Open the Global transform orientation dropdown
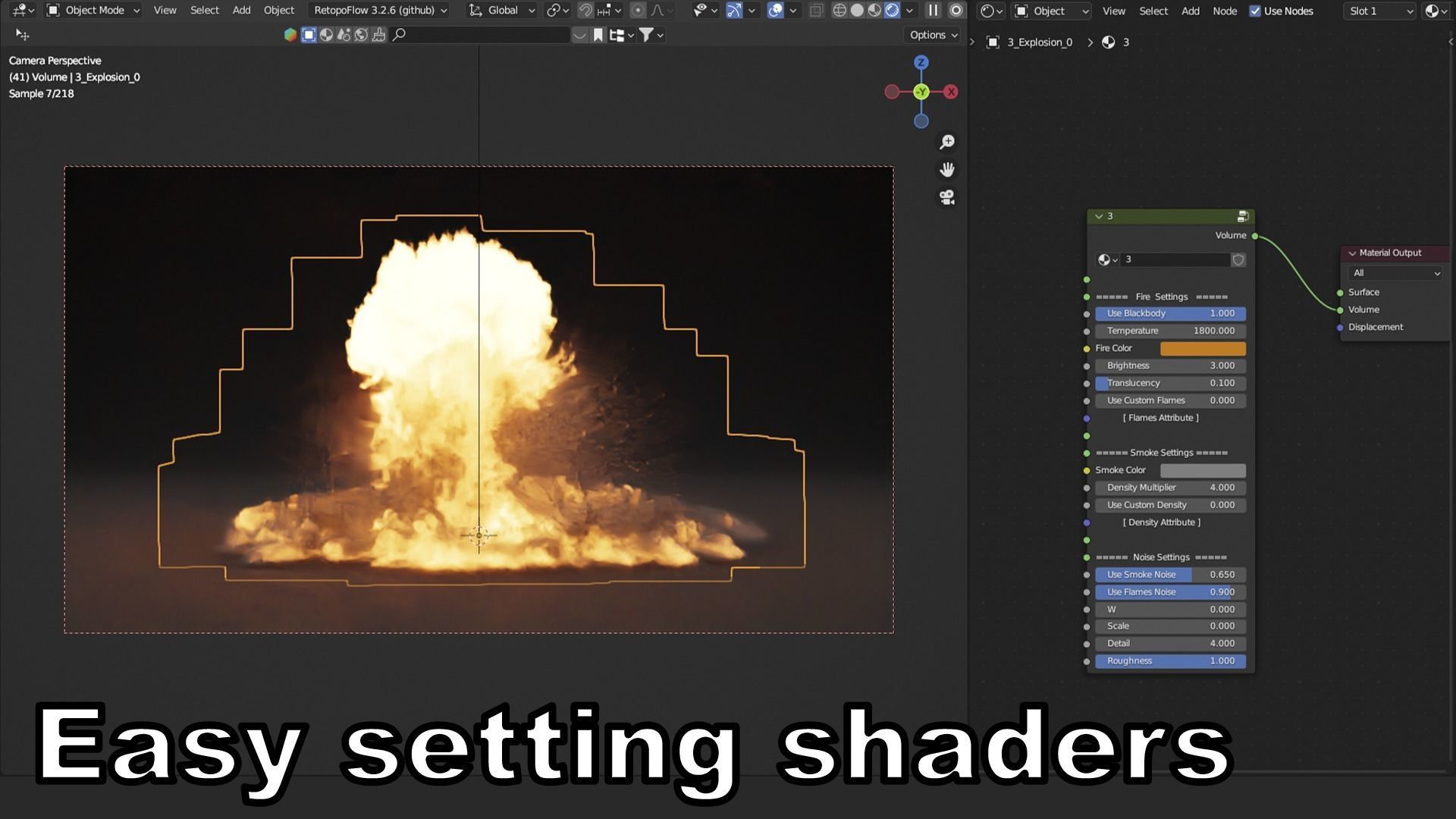The height and width of the screenshot is (819, 1456). pos(501,11)
